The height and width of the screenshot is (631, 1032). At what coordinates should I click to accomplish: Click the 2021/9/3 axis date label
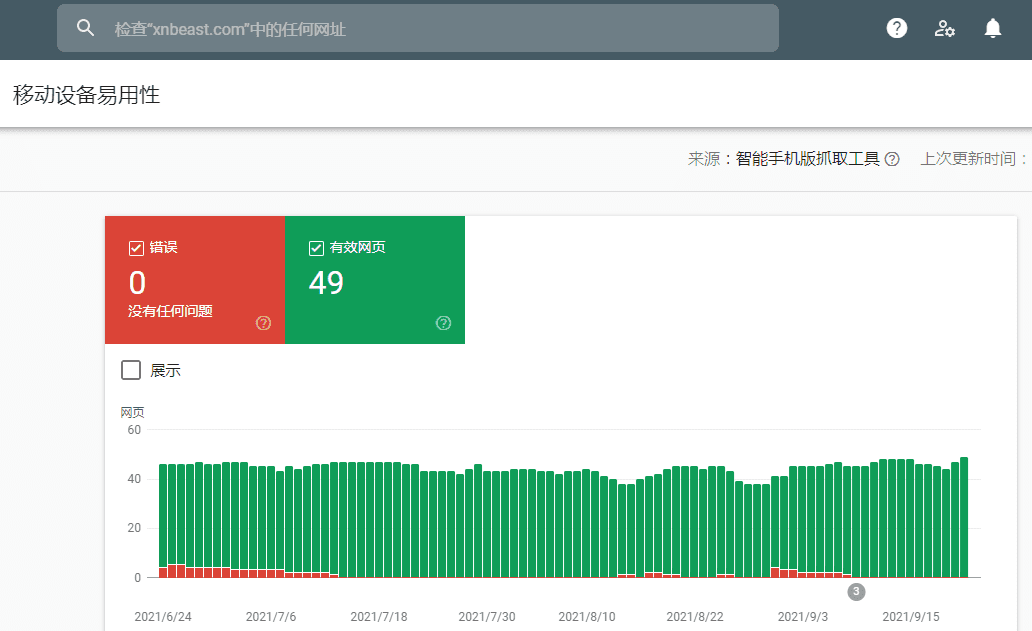[802, 617]
